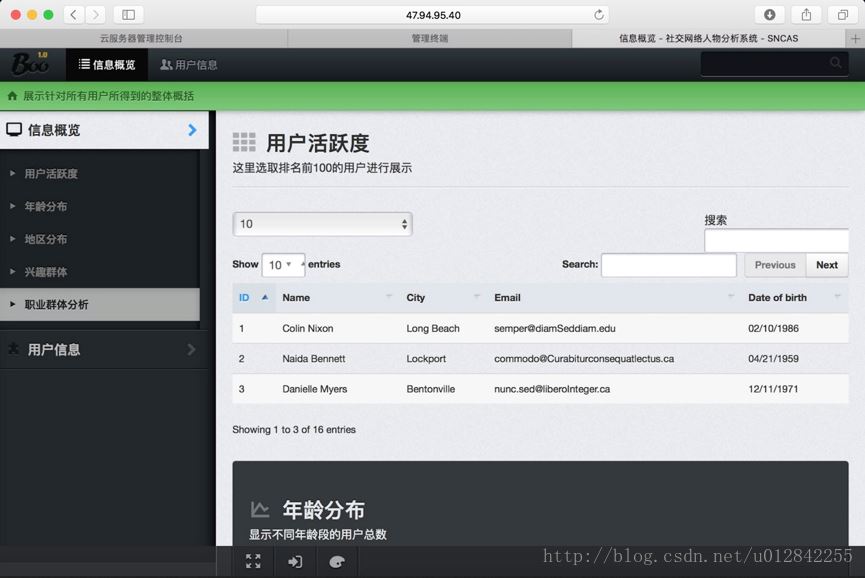Click the search magnifier icon in top bar
865x578 pixels.
pyautogui.click(x=836, y=63)
